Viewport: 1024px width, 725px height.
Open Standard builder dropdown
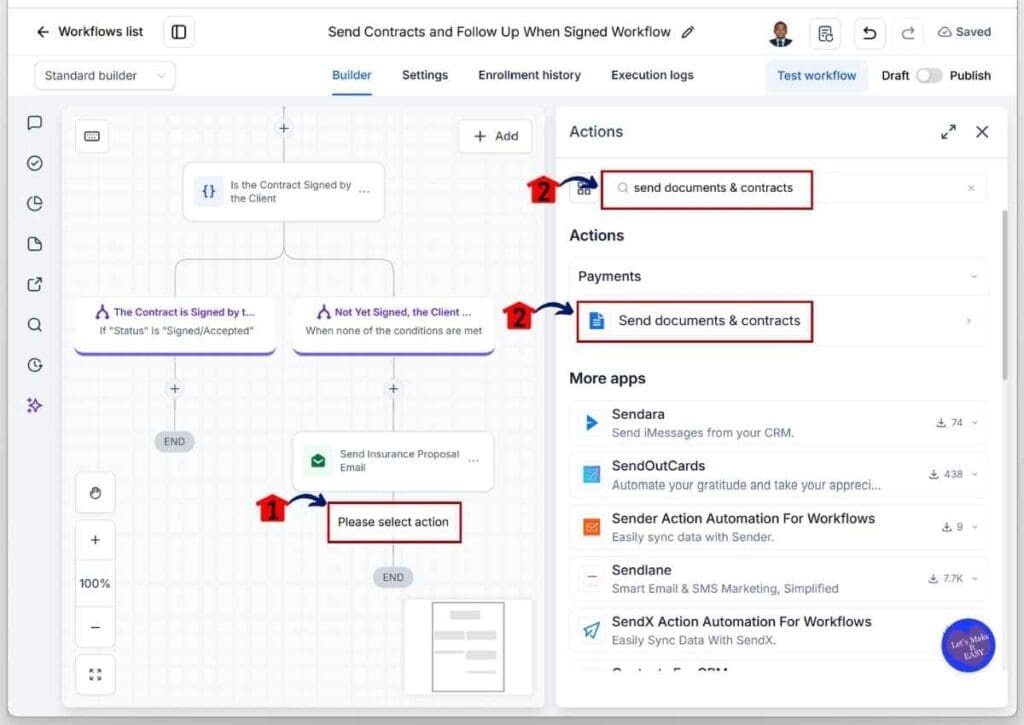click(x=104, y=76)
